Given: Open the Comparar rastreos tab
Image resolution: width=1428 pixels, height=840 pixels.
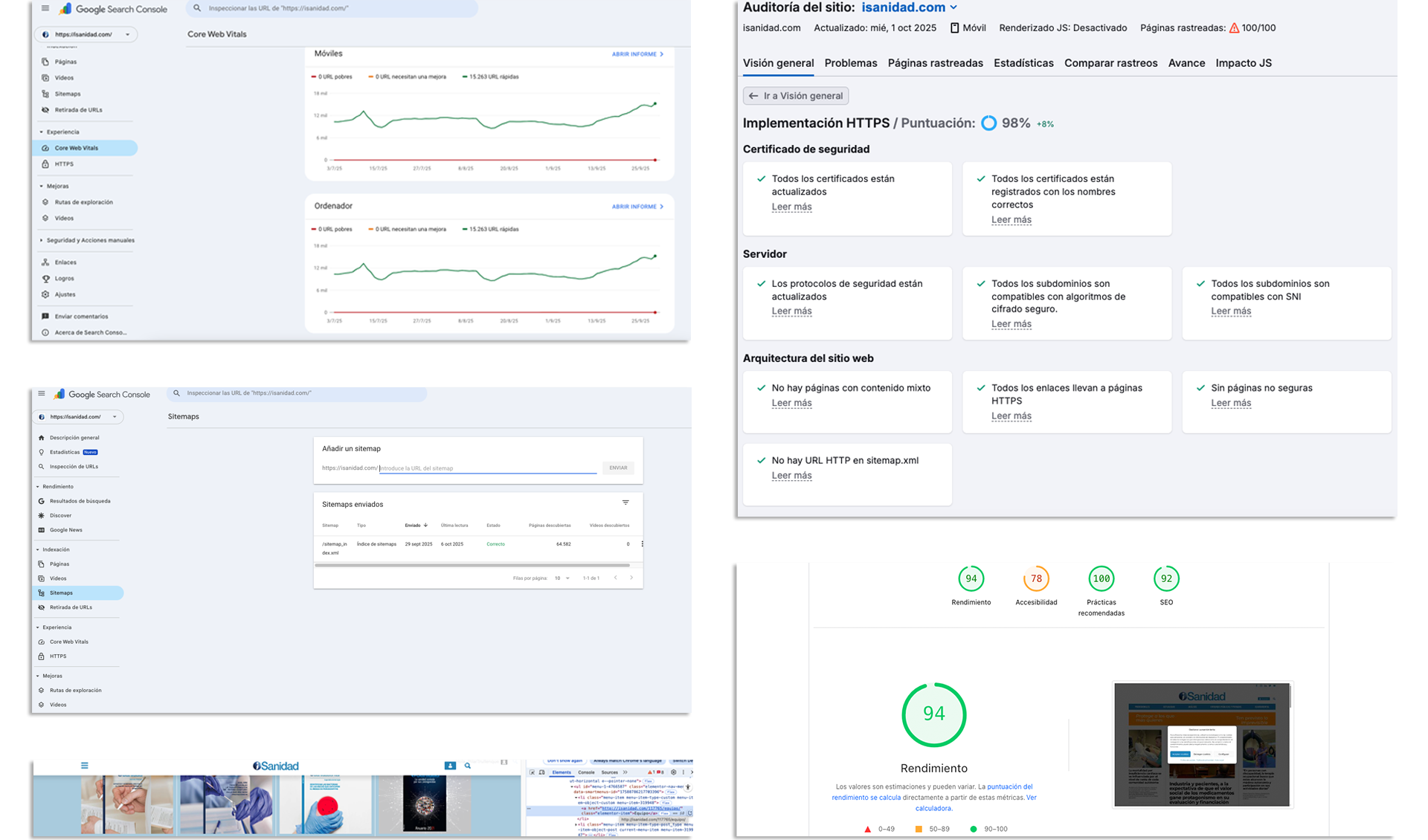Looking at the screenshot, I should tap(1110, 63).
